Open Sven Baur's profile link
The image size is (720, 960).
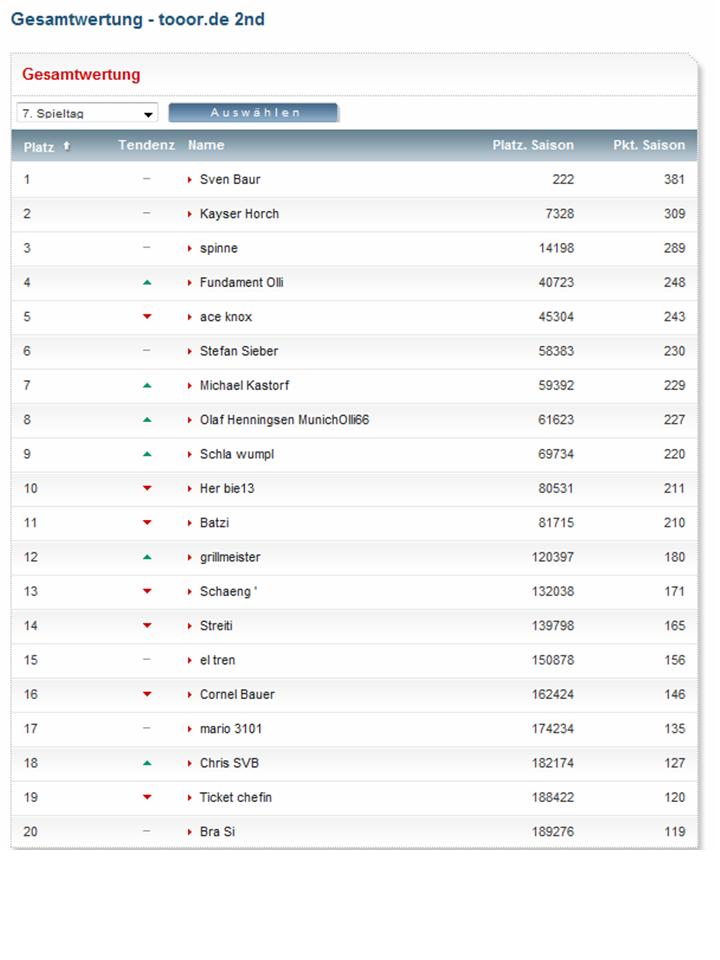(230, 180)
